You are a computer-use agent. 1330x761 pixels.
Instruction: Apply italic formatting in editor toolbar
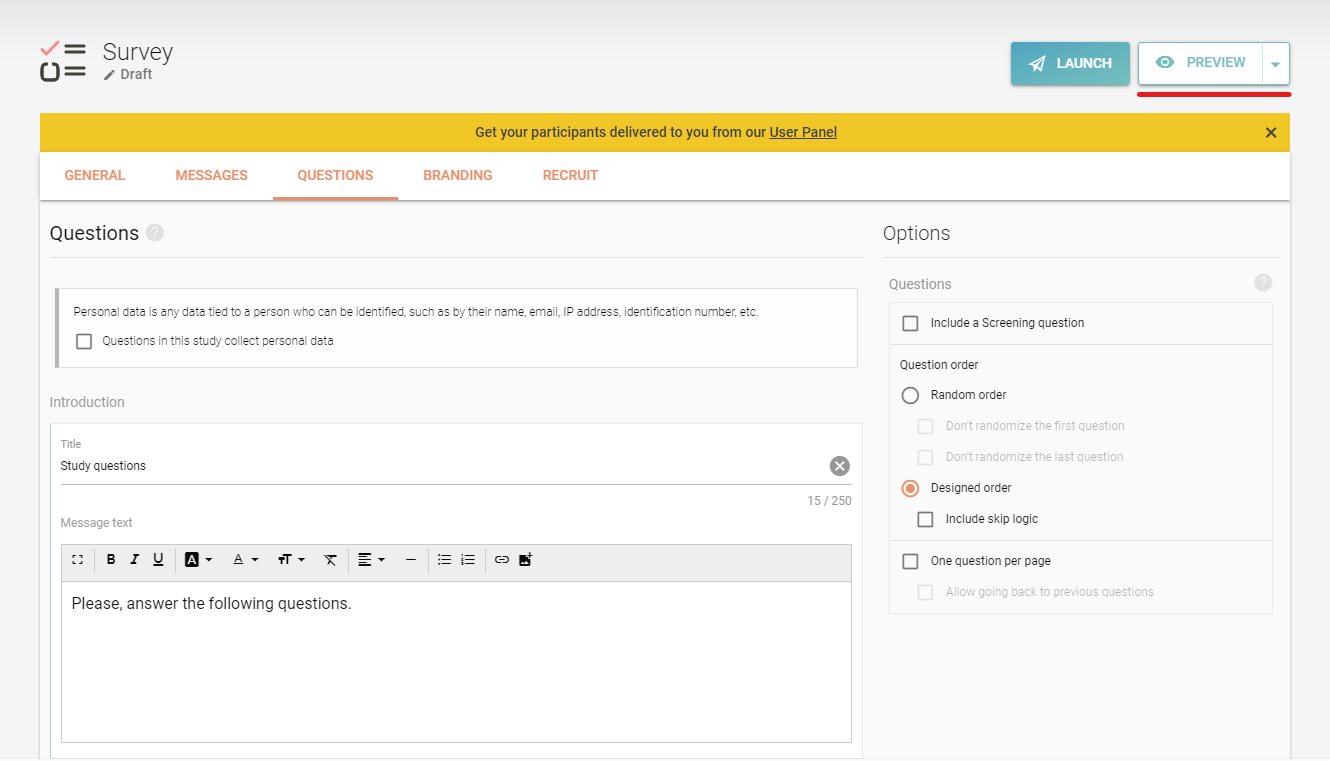coord(134,560)
